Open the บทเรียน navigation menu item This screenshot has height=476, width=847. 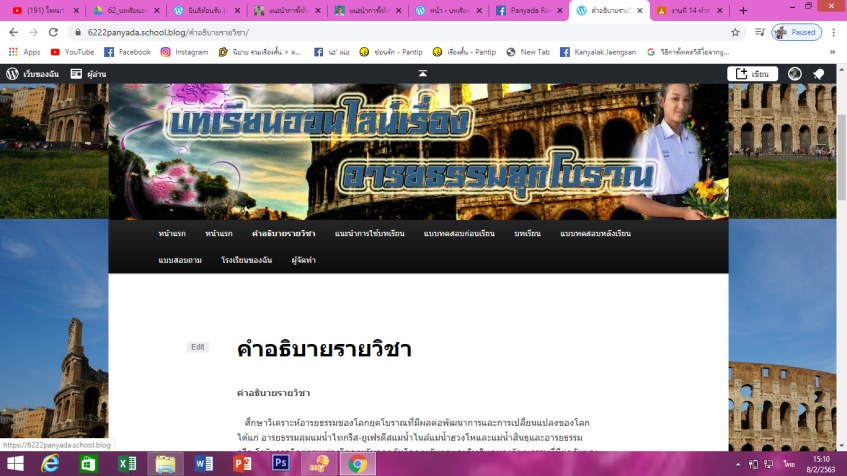527,233
